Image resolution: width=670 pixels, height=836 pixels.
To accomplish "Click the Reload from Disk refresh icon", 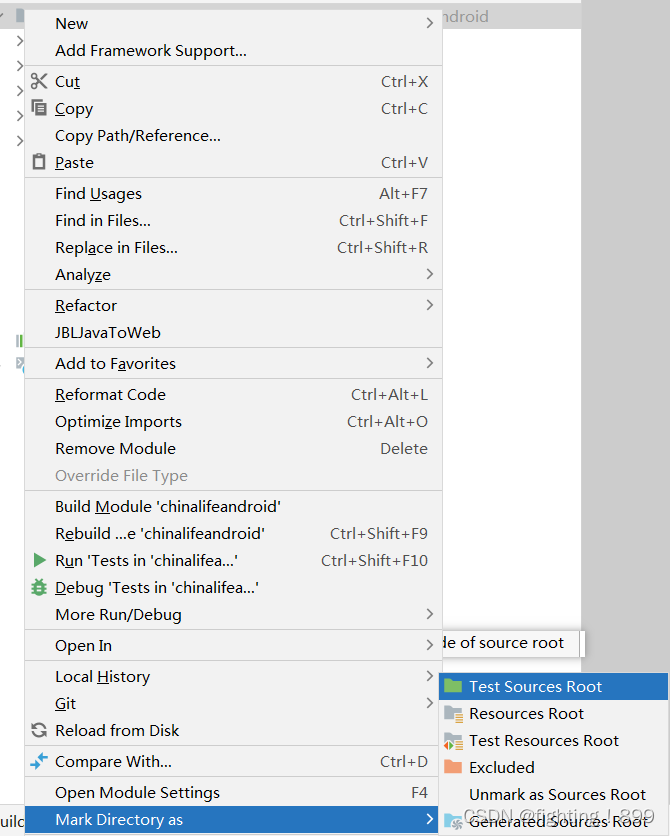I will (x=39, y=730).
